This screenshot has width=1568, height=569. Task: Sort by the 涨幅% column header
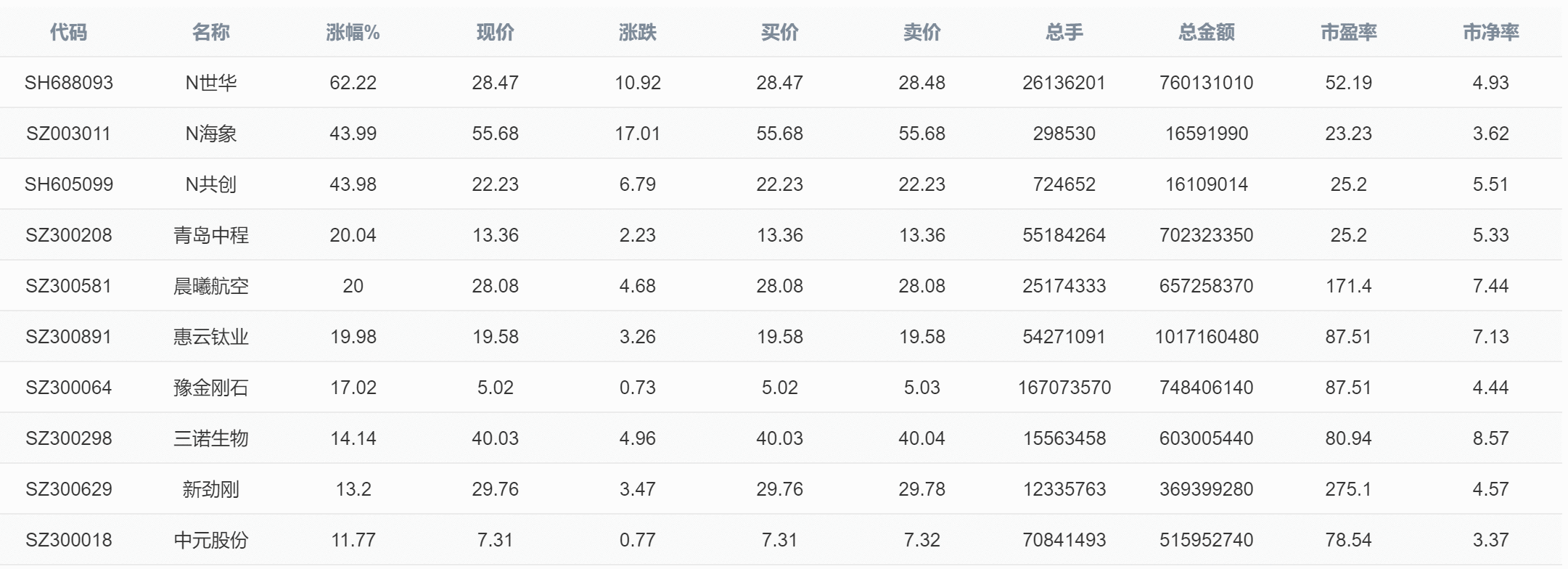353,33
